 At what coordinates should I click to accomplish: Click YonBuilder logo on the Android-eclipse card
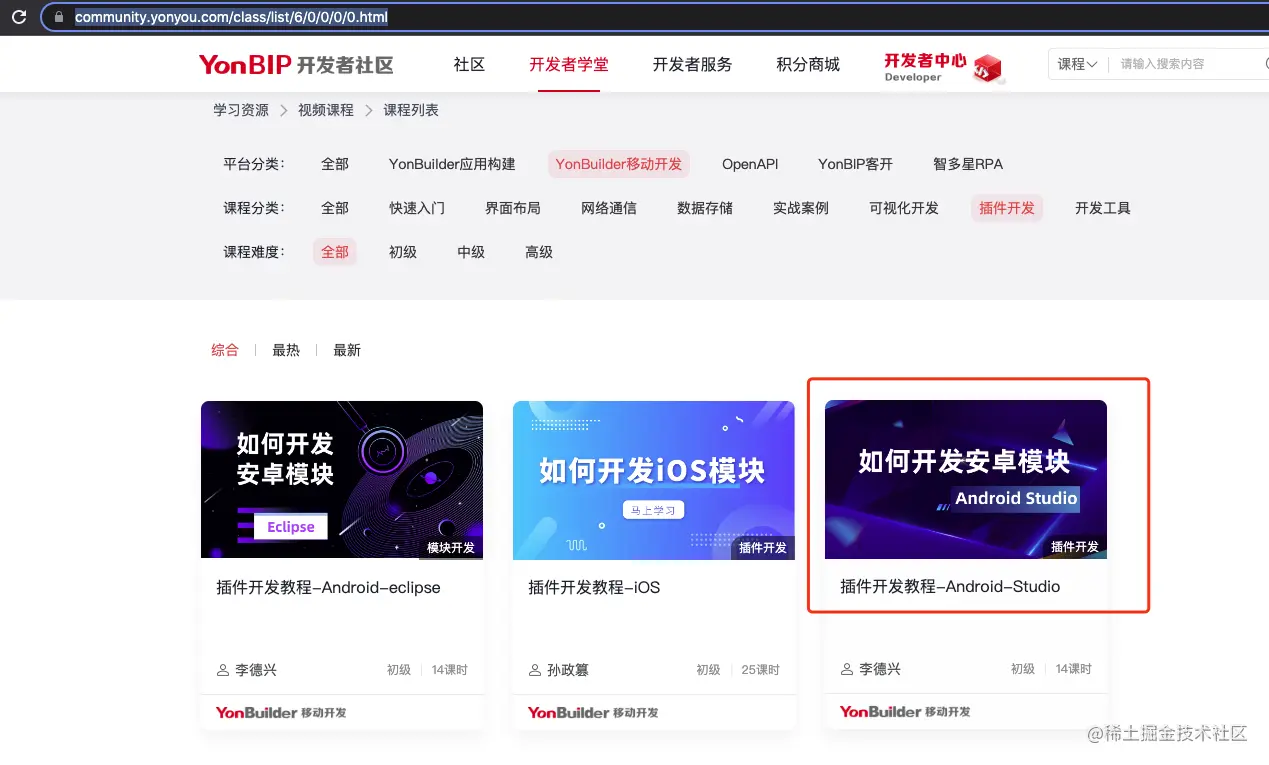coord(281,712)
